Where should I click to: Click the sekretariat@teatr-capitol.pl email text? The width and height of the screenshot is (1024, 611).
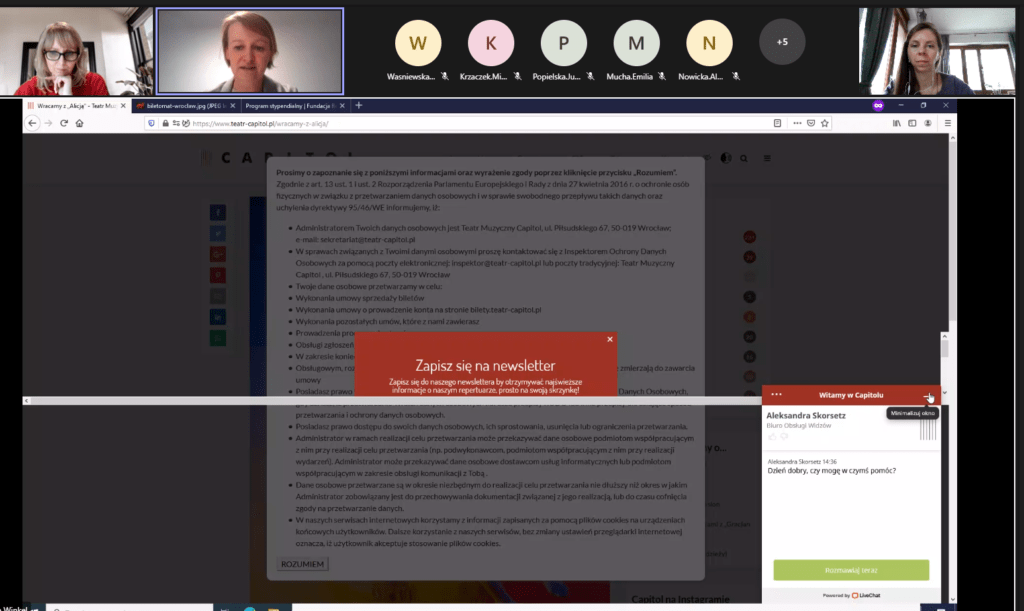pyautogui.click(x=368, y=240)
